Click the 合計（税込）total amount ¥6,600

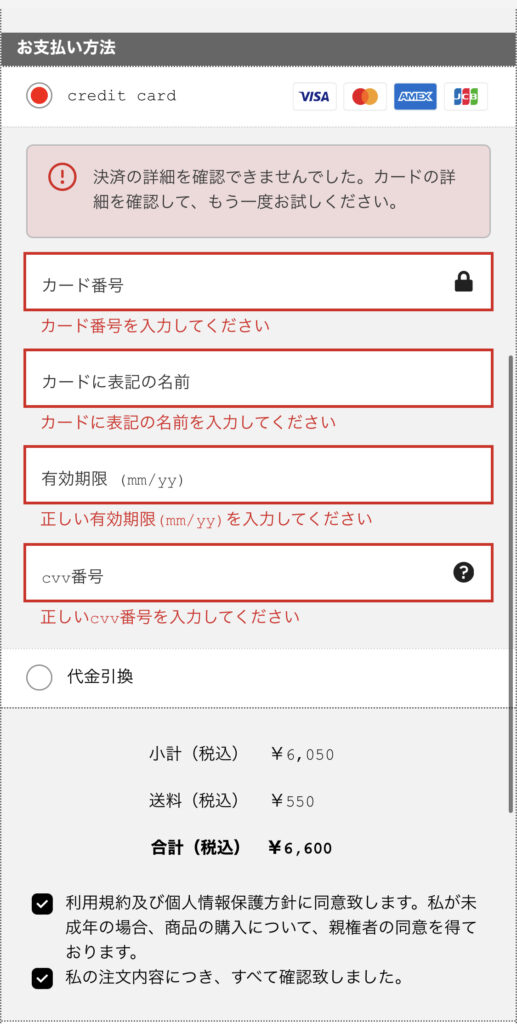pos(300,848)
